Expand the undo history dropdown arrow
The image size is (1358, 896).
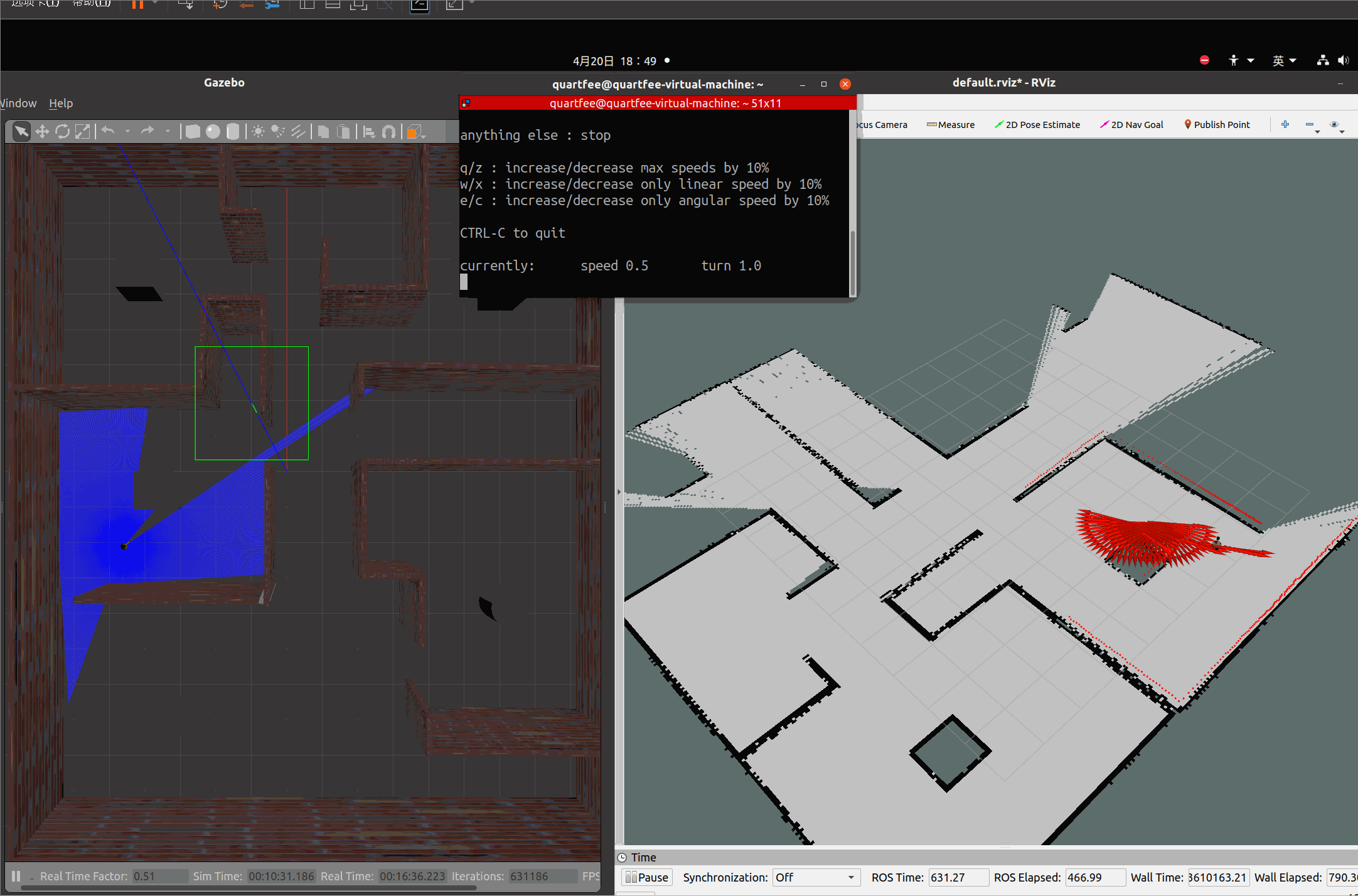(x=127, y=131)
